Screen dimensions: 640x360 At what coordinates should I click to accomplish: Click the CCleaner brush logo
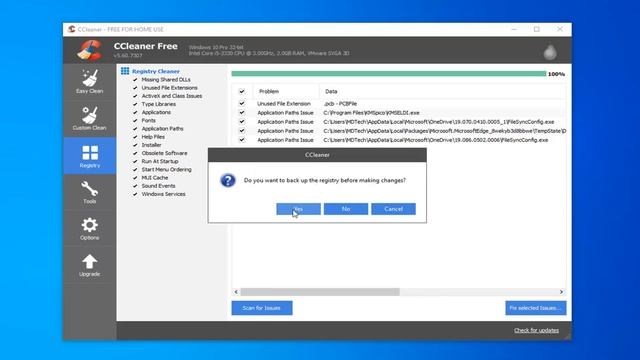click(89, 50)
